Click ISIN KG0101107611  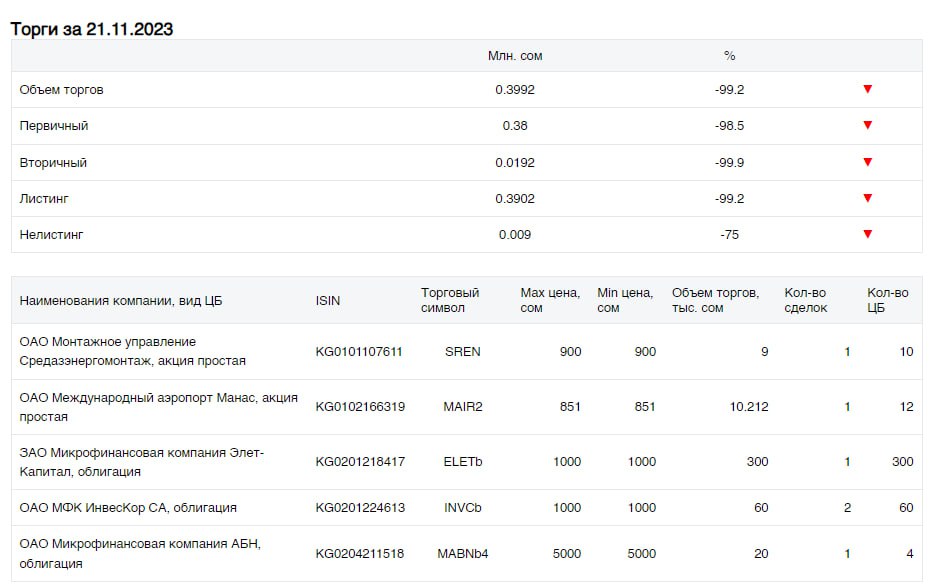click(359, 351)
